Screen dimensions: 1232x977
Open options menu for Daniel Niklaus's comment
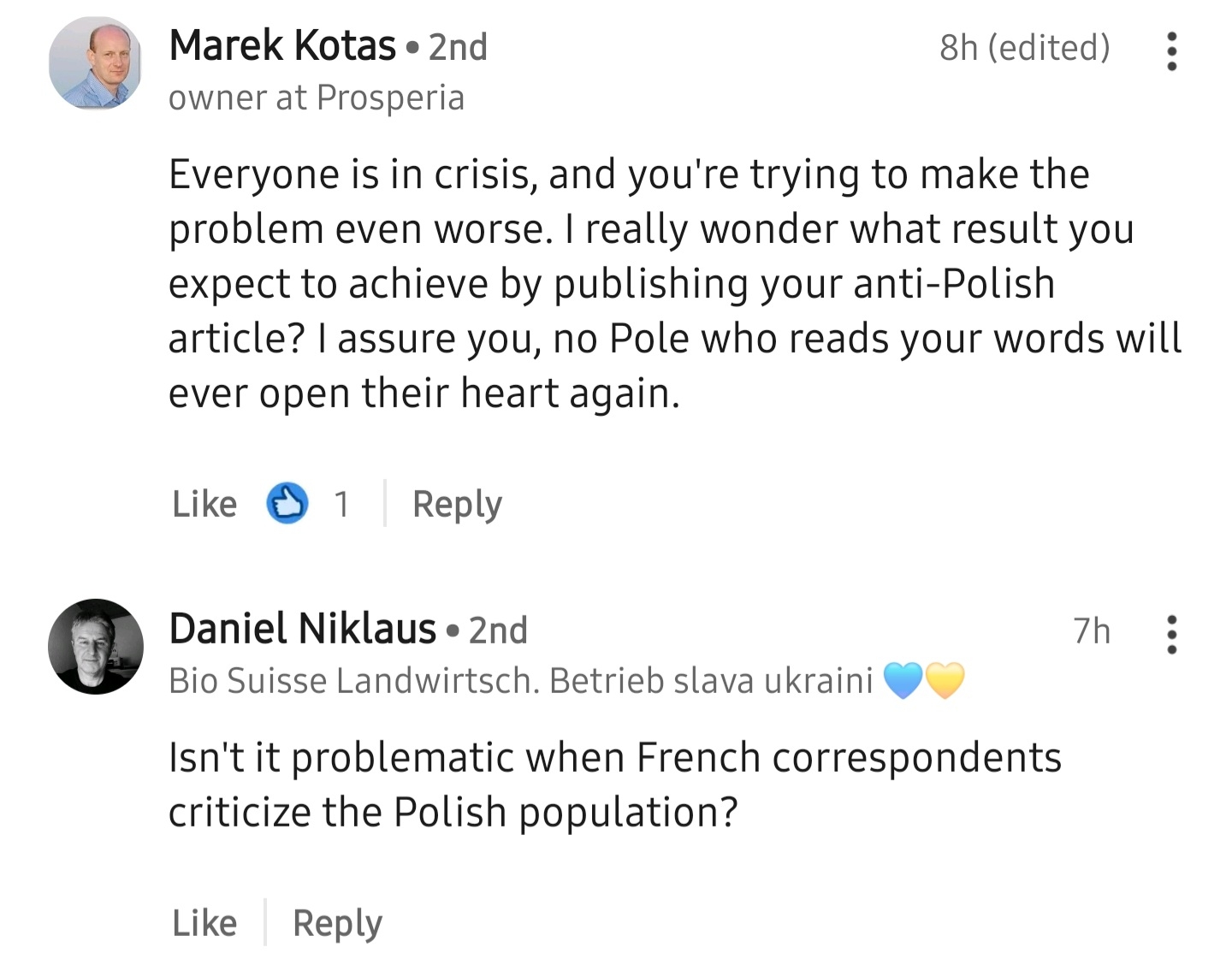click(1171, 635)
